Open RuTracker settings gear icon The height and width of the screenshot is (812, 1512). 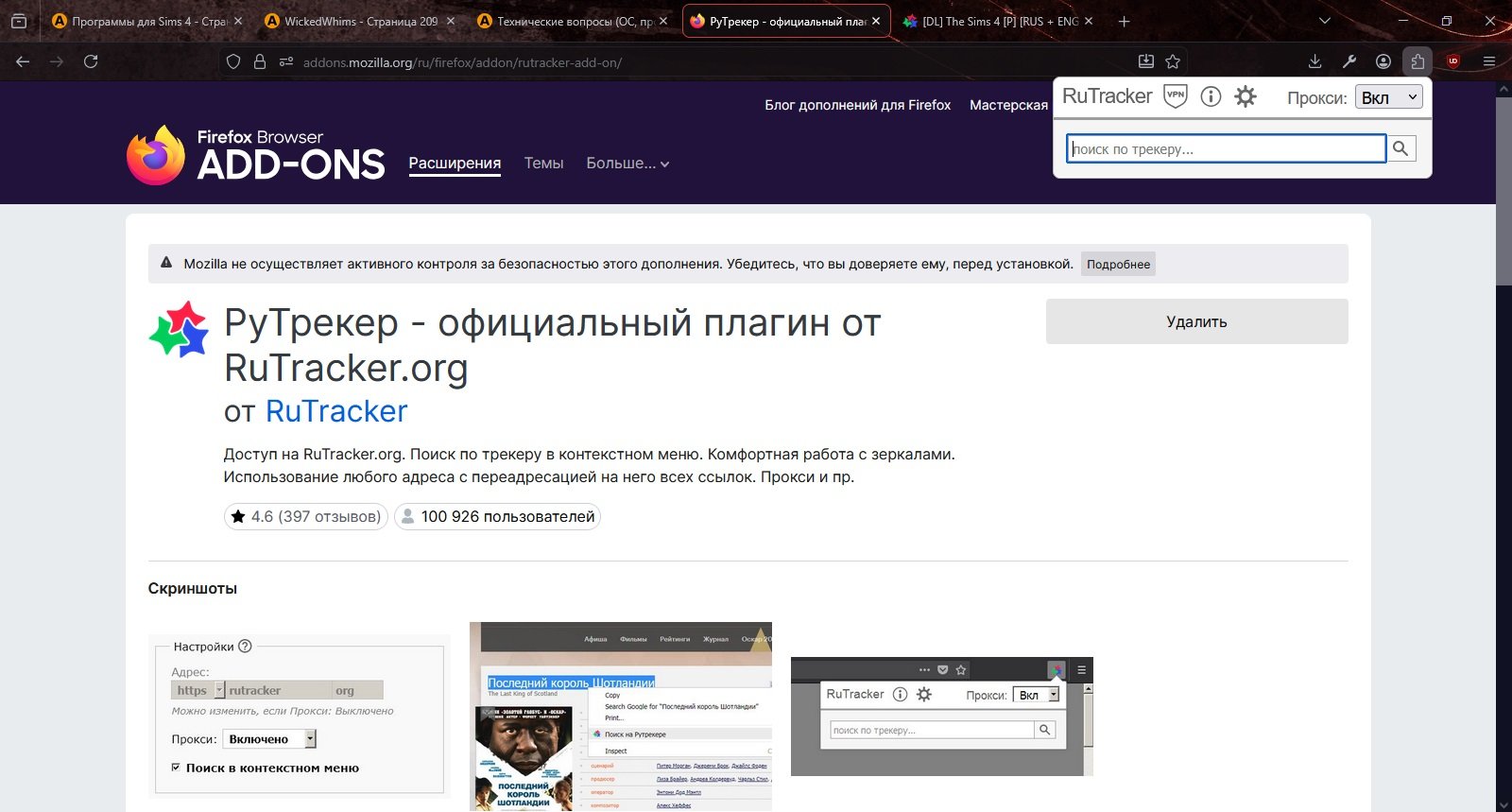coord(1246,96)
